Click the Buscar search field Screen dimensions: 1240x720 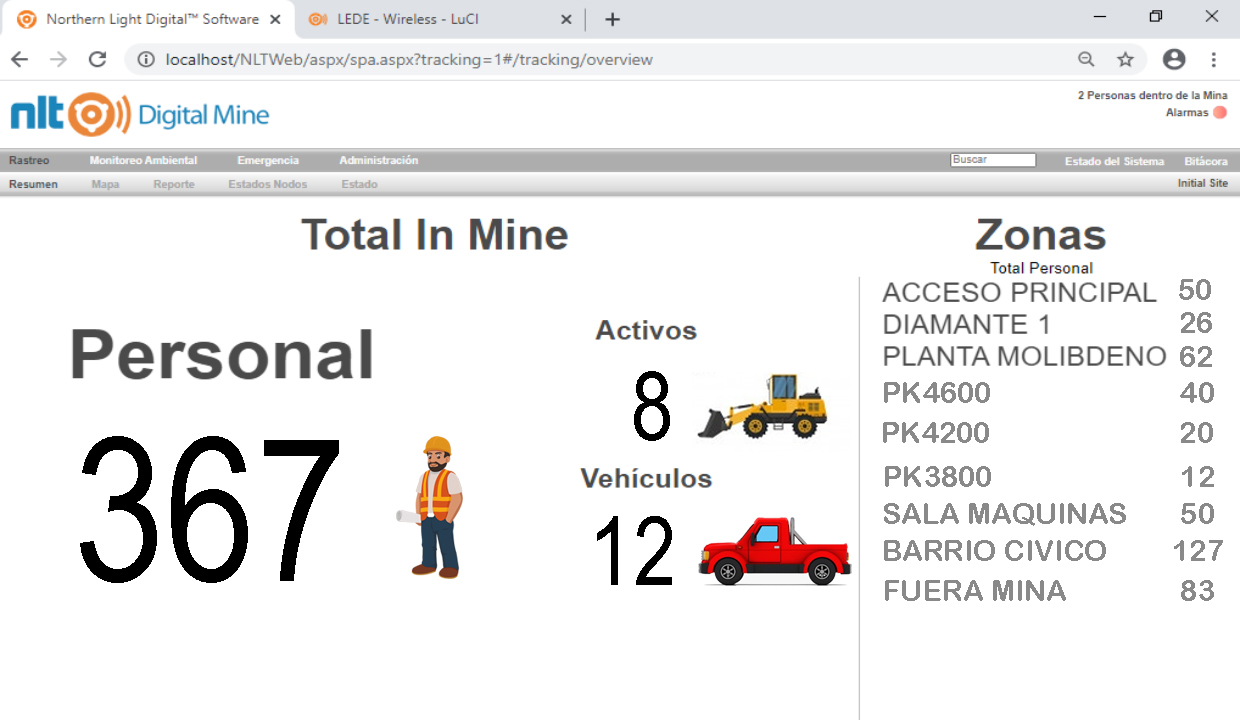tap(993, 160)
